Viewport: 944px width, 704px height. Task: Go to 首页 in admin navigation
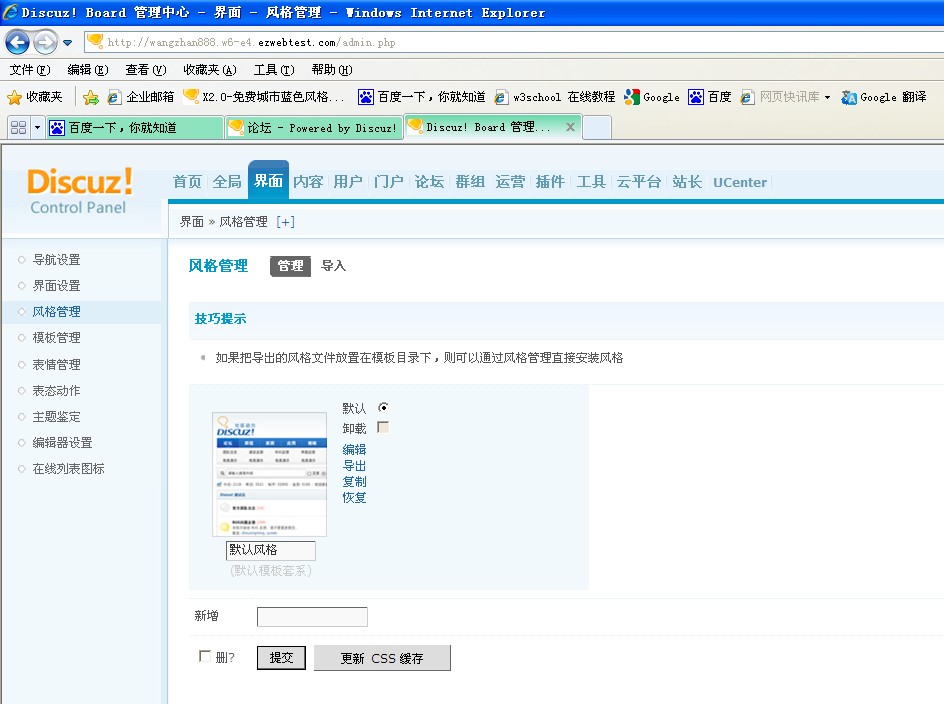[x=187, y=182]
